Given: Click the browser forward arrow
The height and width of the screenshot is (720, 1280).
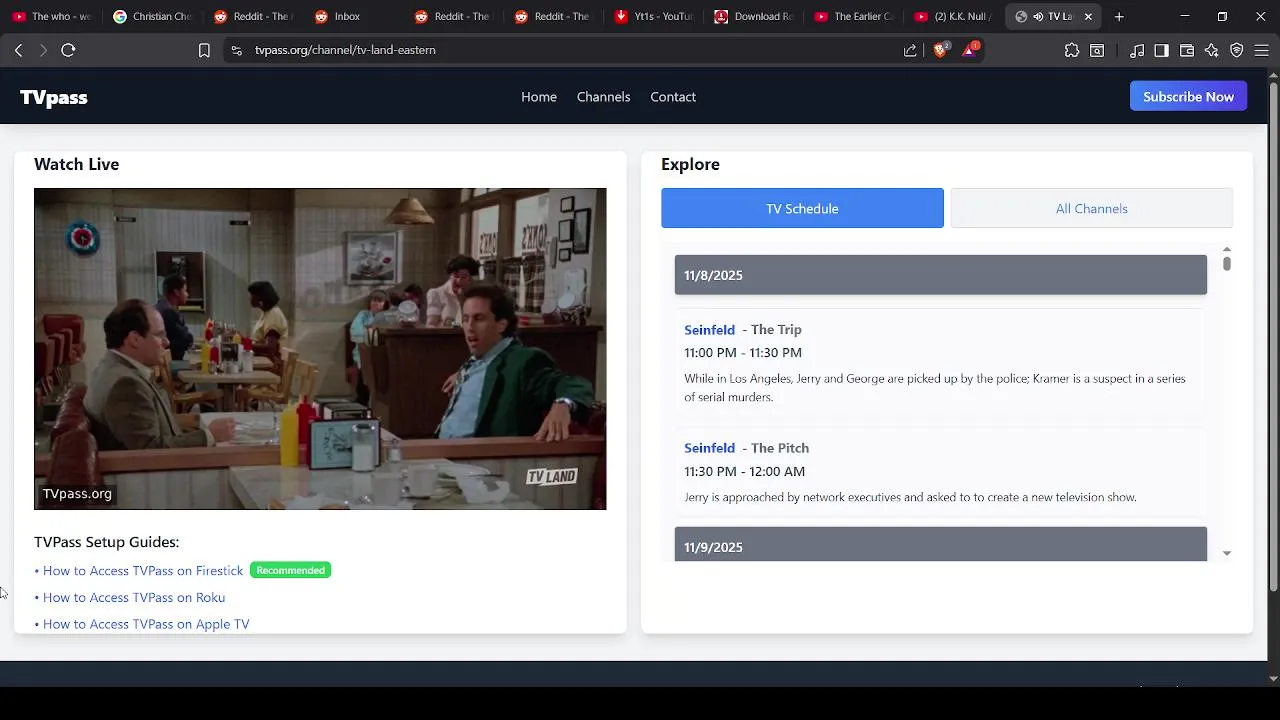Looking at the screenshot, I should [43, 50].
